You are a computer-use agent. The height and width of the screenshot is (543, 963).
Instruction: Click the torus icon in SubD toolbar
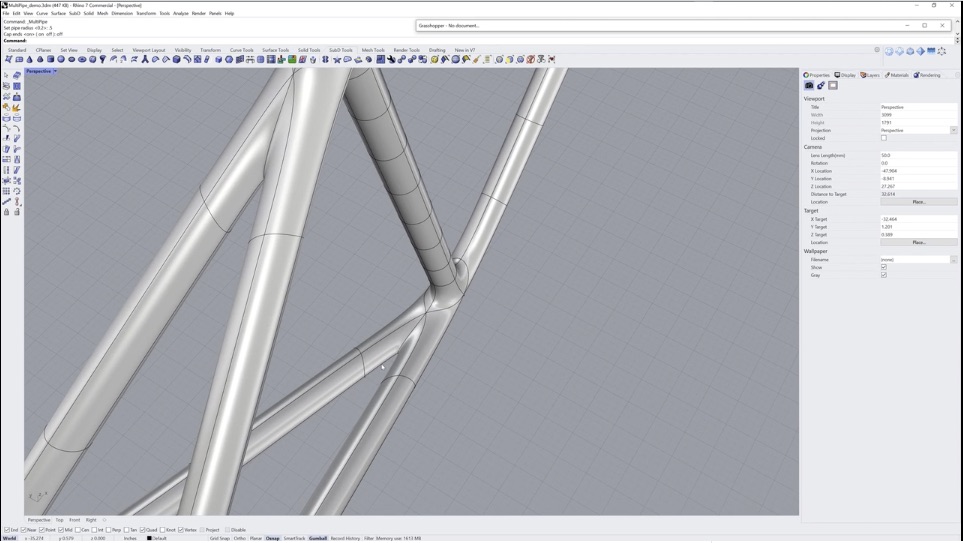click(82, 60)
